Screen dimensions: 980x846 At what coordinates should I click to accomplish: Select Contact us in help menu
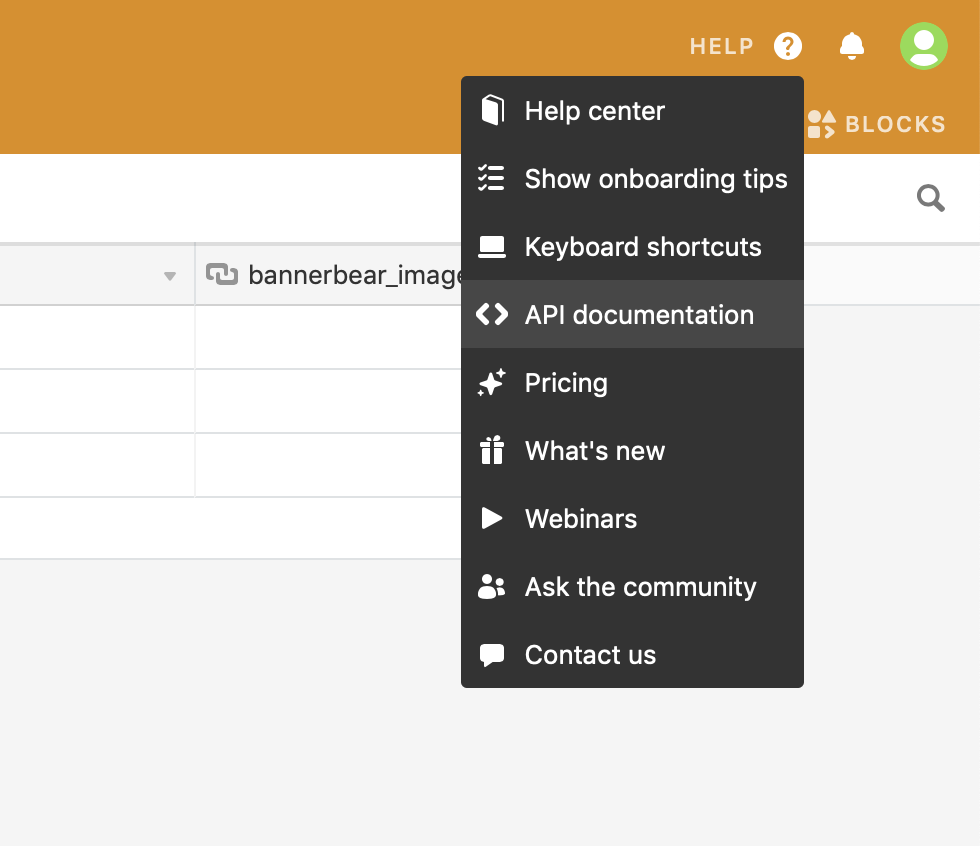(x=590, y=654)
